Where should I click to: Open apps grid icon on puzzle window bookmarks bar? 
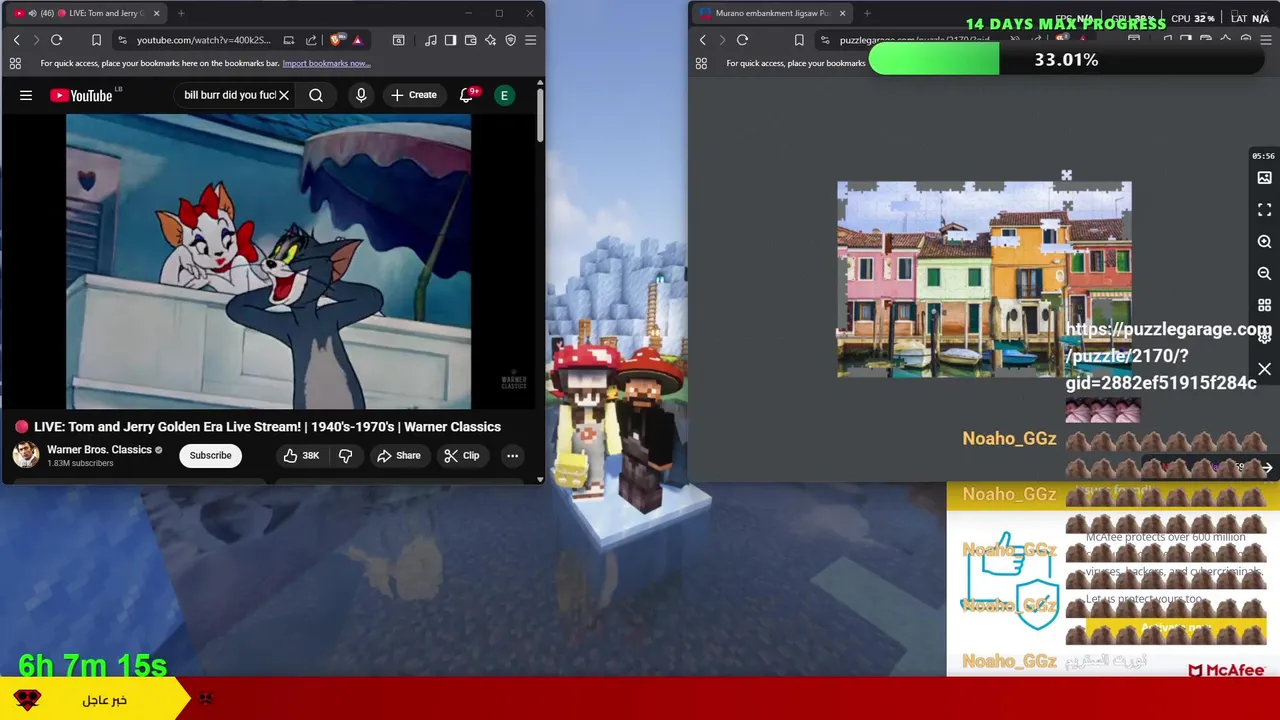point(701,63)
